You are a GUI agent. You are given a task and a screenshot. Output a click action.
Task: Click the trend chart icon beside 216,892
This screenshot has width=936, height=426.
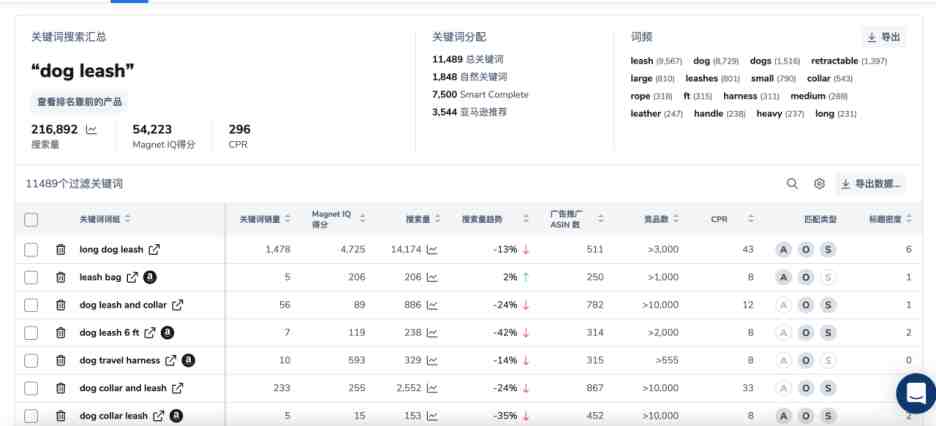click(91, 129)
